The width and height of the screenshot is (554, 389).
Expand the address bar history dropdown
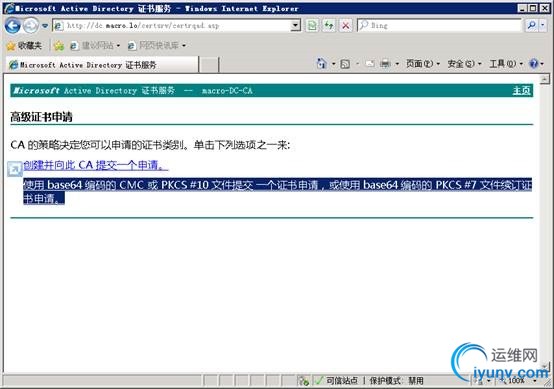(x=296, y=25)
